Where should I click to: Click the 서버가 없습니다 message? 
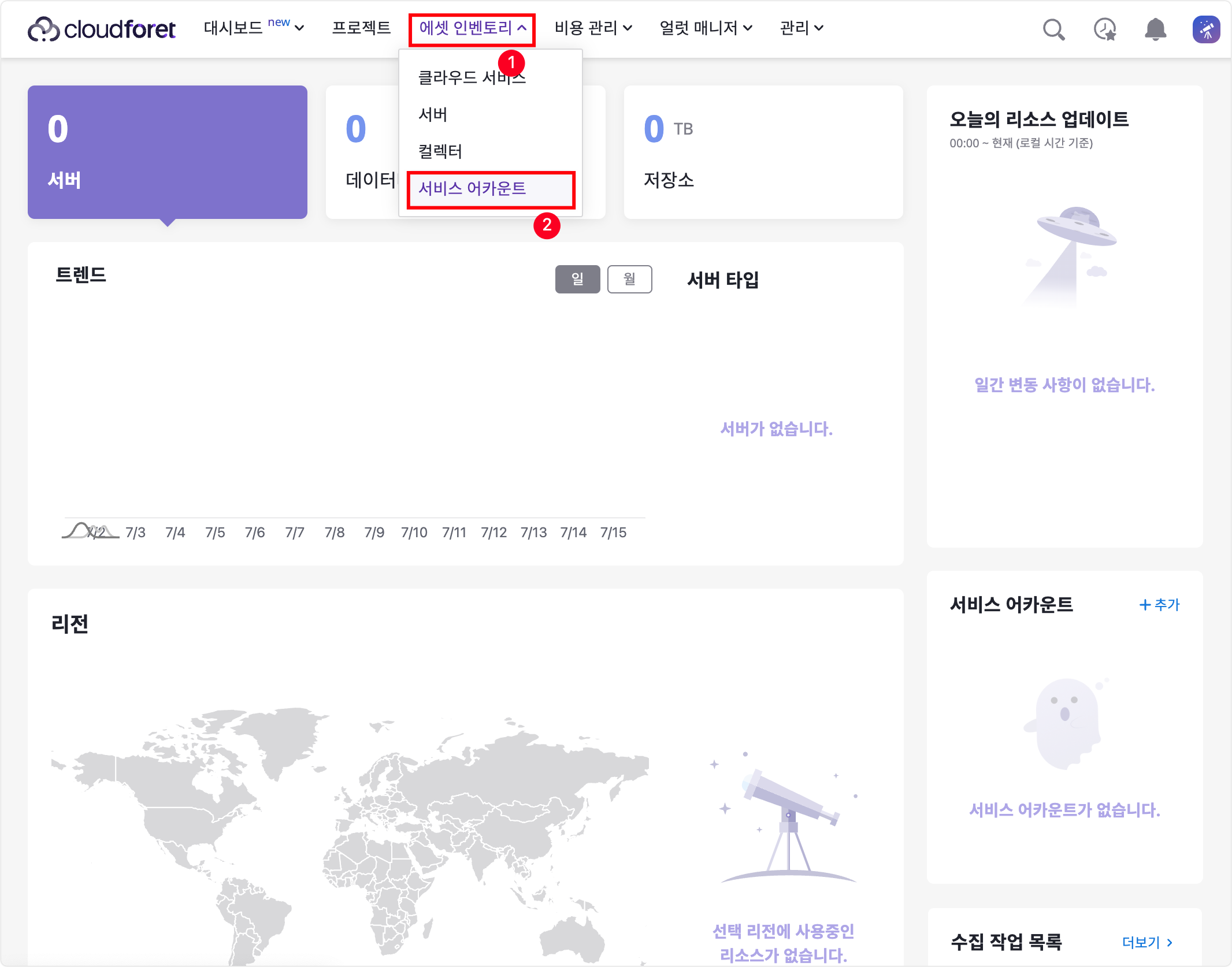(x=776, y=429)
